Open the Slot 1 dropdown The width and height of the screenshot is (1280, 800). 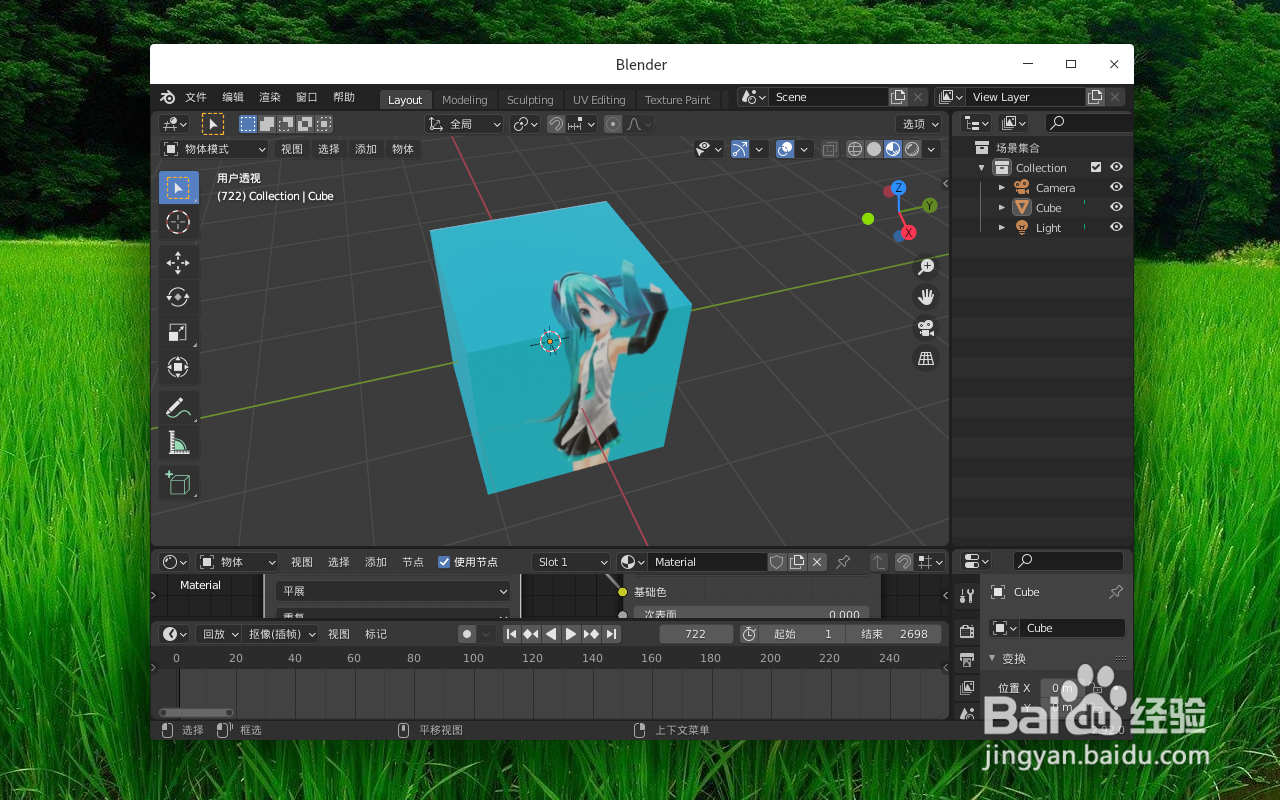570,562
